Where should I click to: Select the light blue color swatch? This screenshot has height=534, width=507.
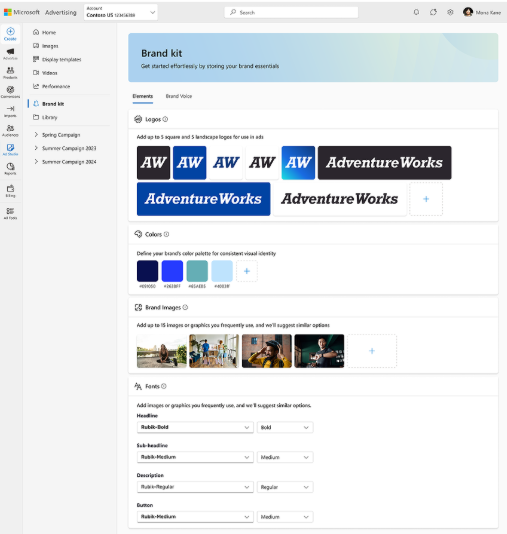click(x=222, y=271)
